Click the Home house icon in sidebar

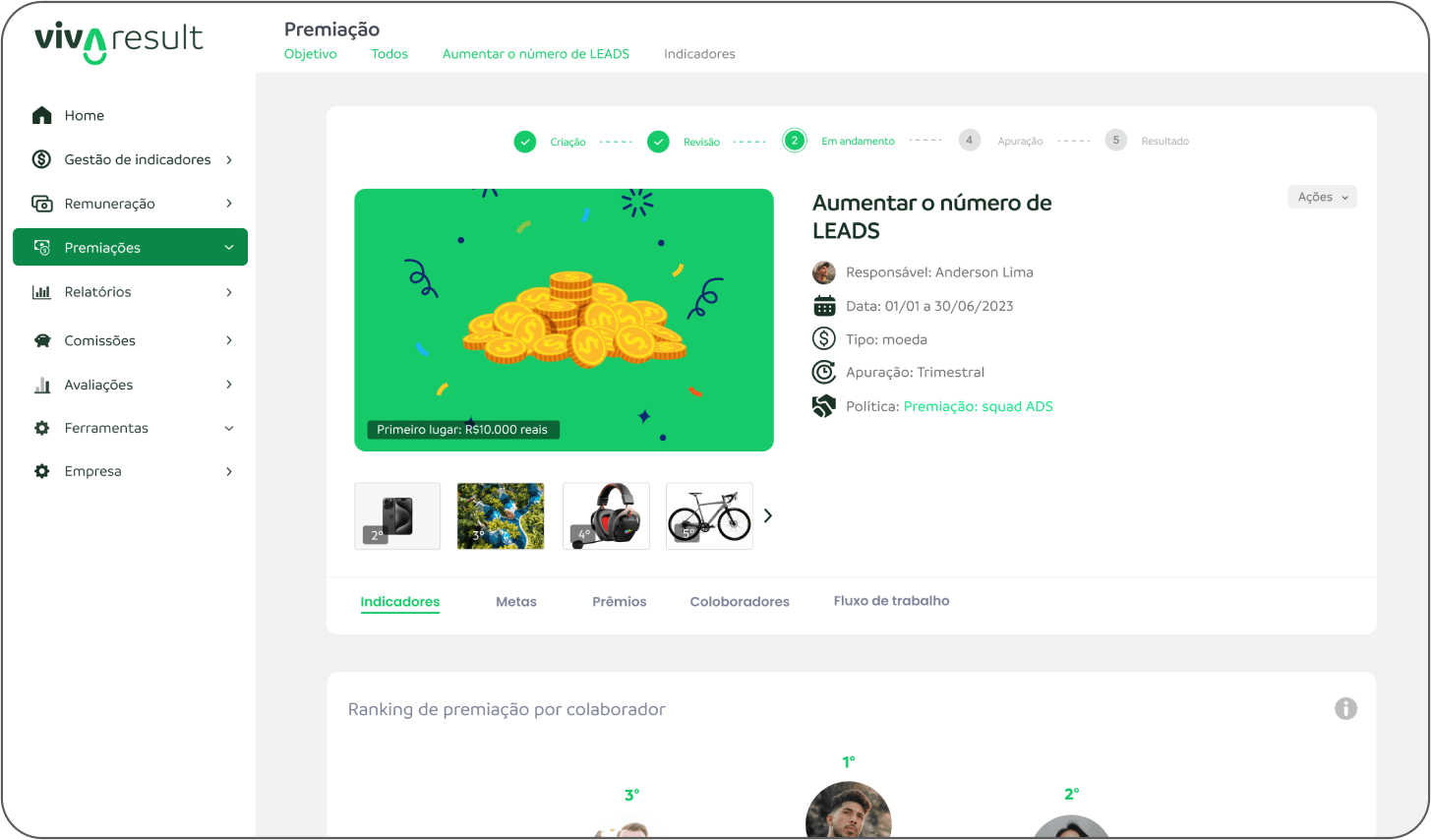[41, 115]
